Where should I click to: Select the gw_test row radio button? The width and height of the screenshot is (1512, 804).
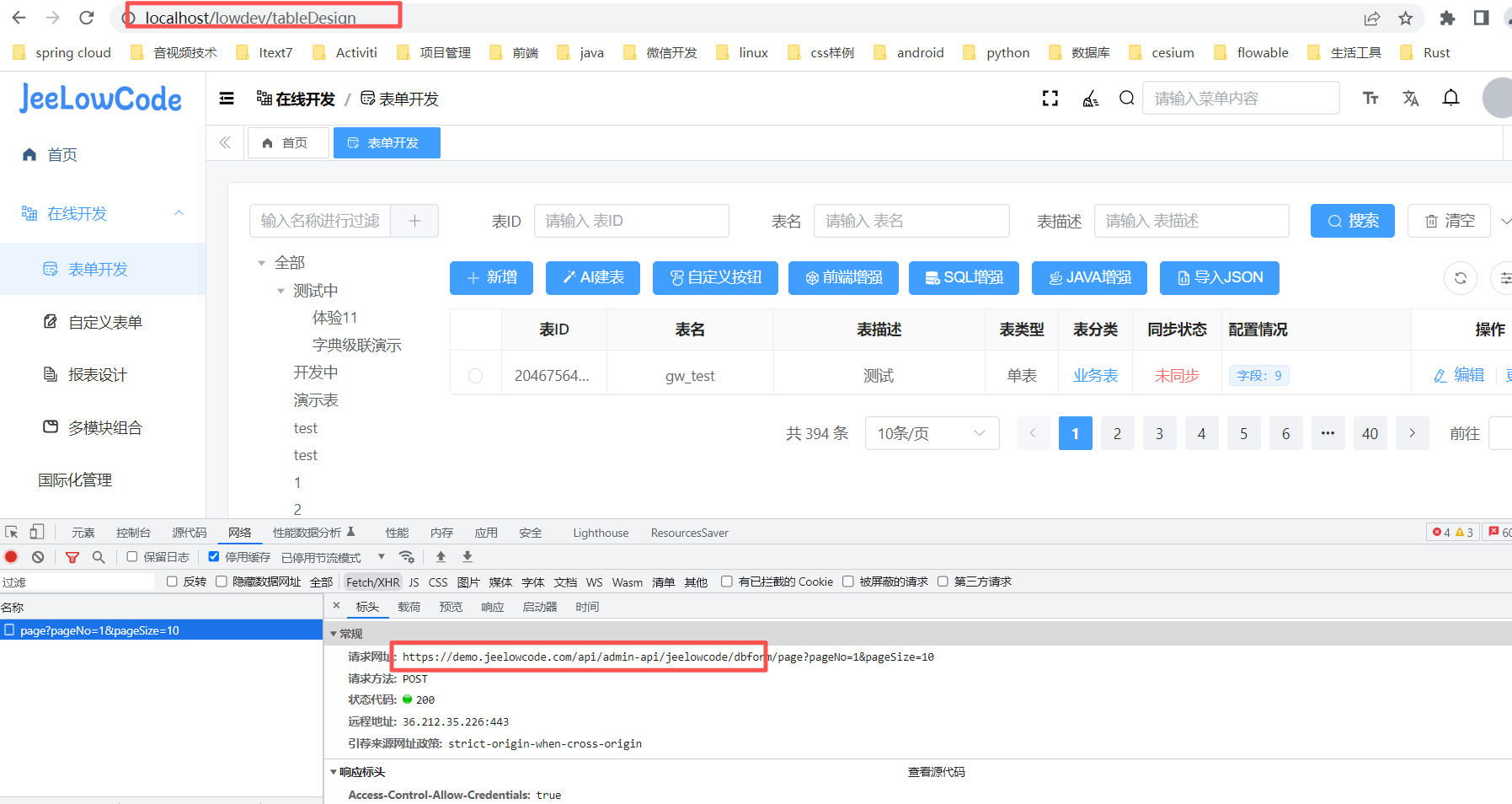[476, 376]
